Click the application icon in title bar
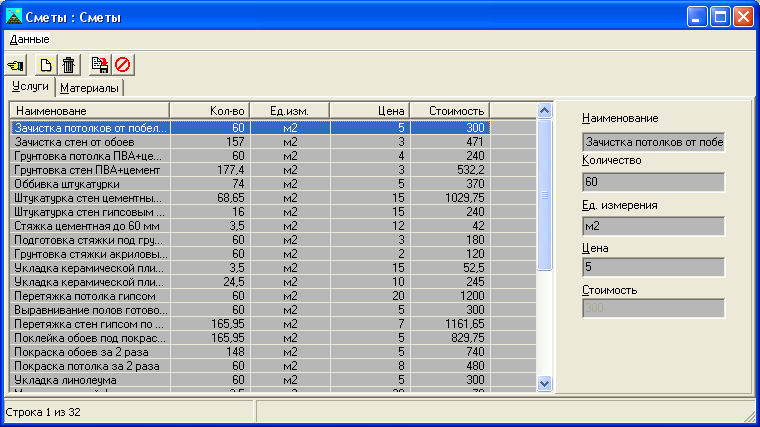760x427 pixels. point(14,16)
